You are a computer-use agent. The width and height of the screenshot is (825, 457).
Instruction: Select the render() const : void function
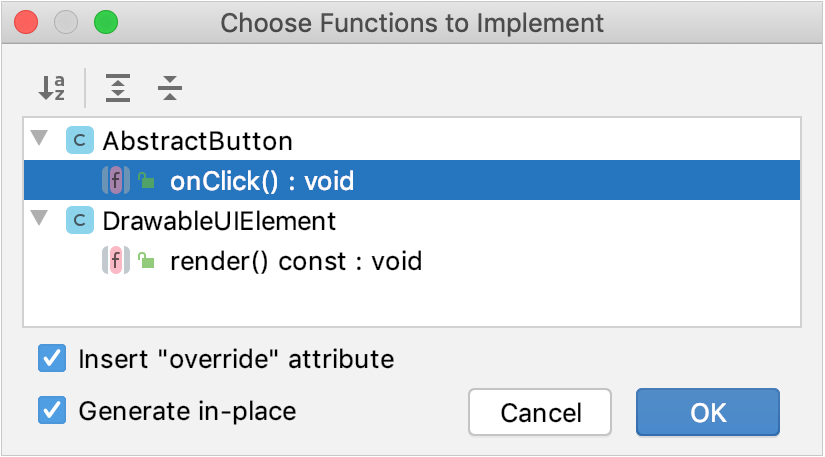[296, 262]
